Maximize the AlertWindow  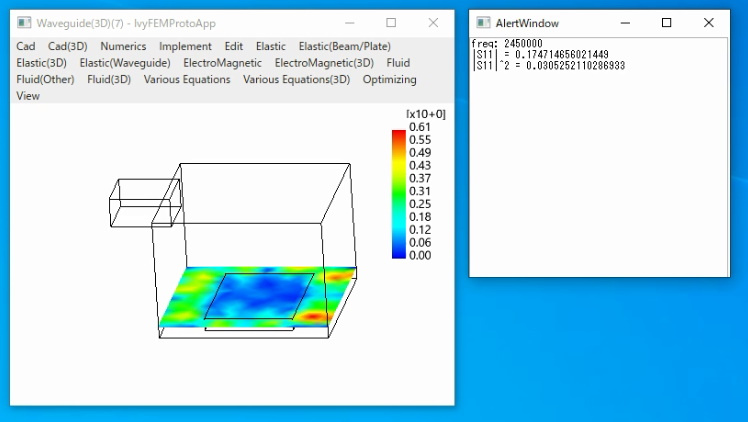(x=667, y=23)
